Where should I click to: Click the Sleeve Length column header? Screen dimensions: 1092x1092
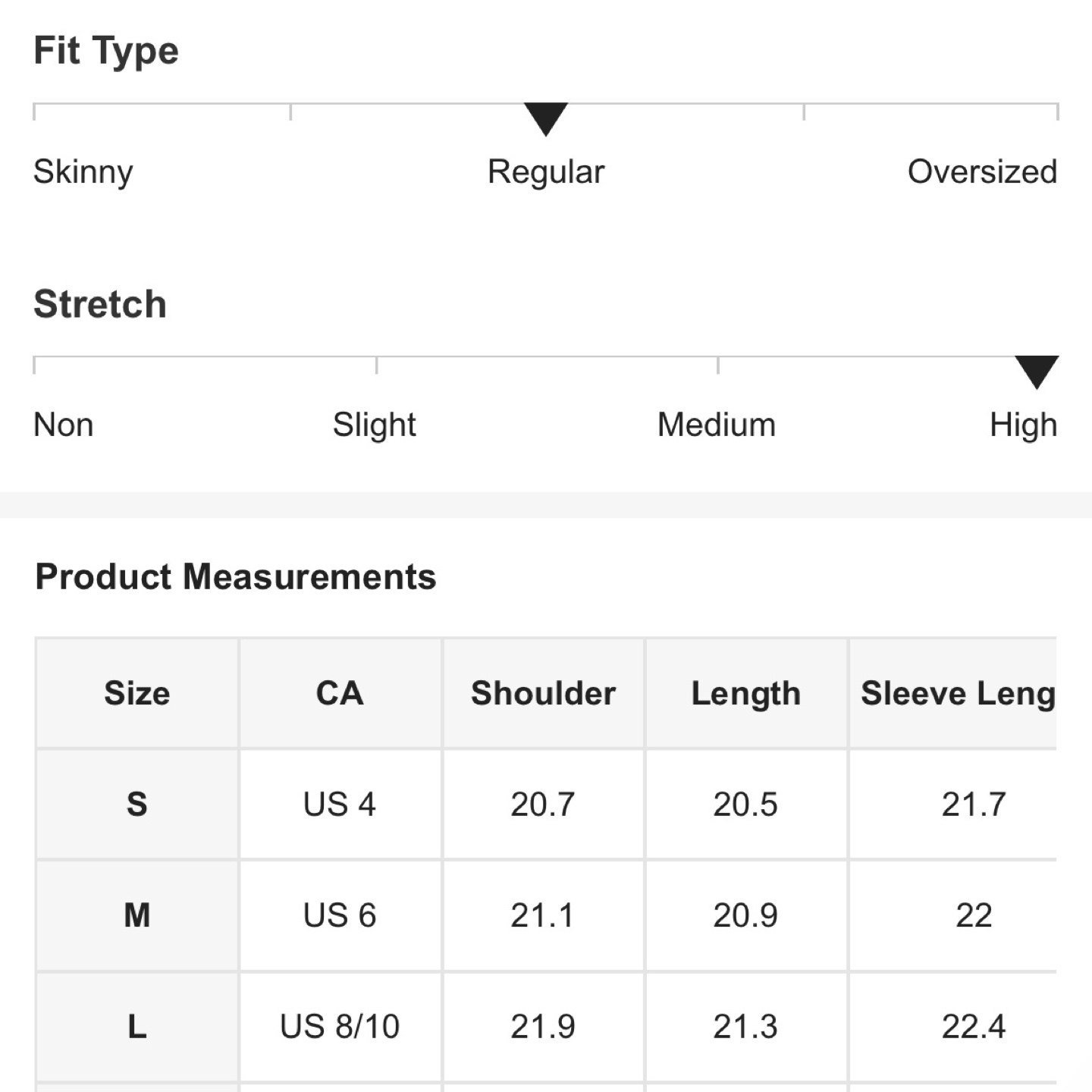click(953, 693)
